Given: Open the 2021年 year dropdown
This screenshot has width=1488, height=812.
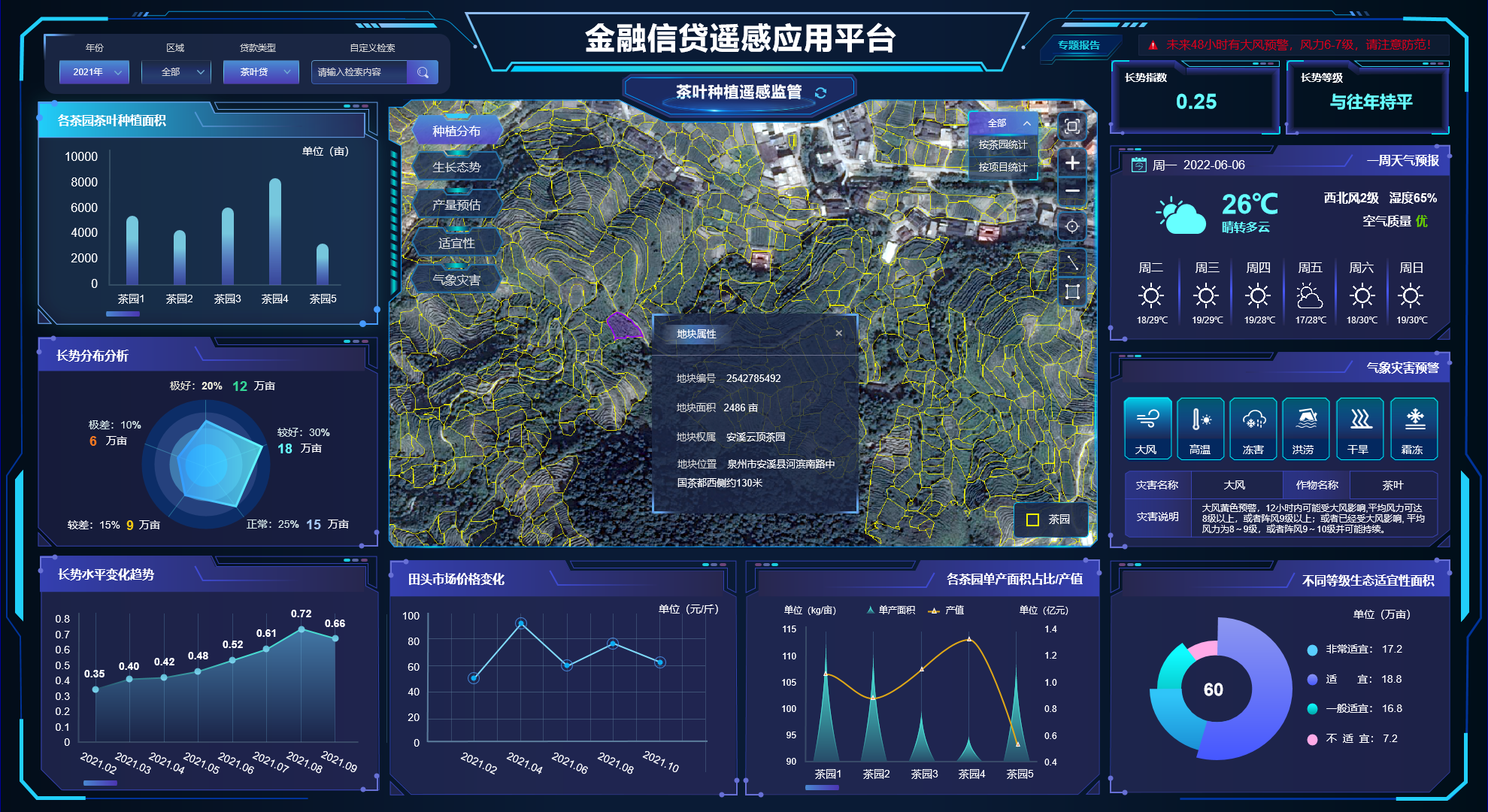Looking at the screenshot, I should (x=95, y=72).
